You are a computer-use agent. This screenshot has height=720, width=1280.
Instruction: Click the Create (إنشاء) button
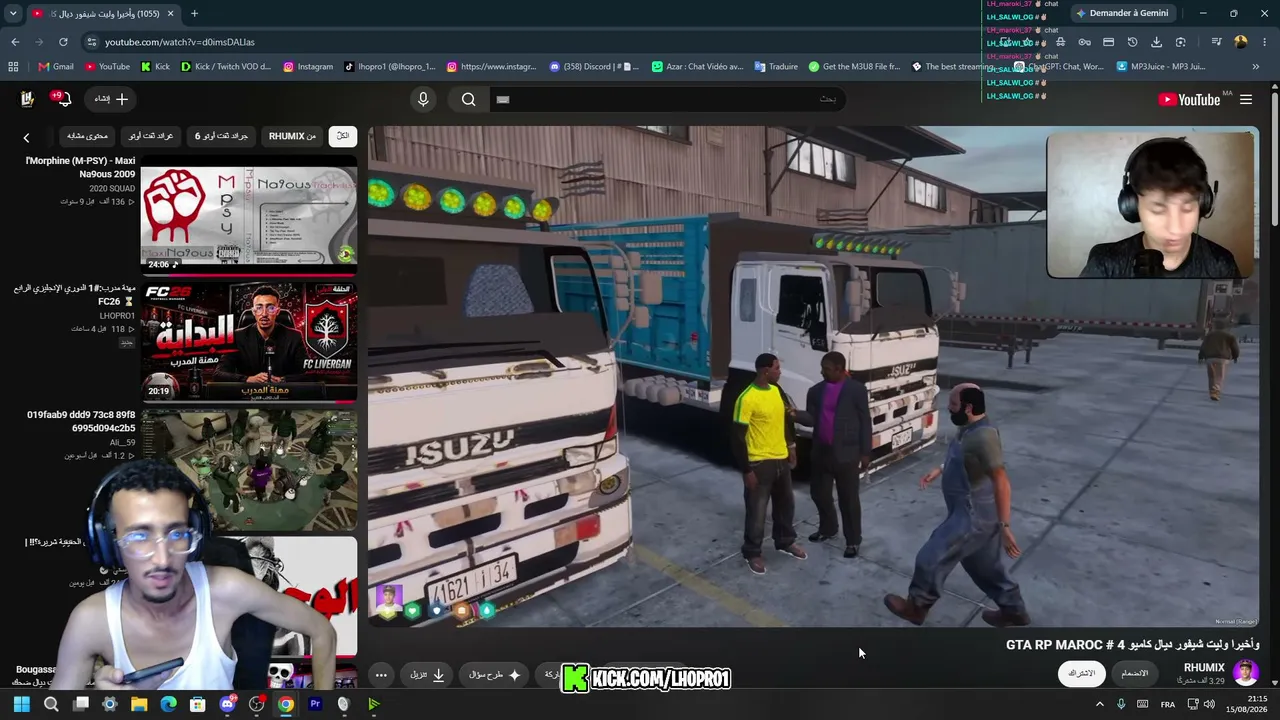(111, 99)
